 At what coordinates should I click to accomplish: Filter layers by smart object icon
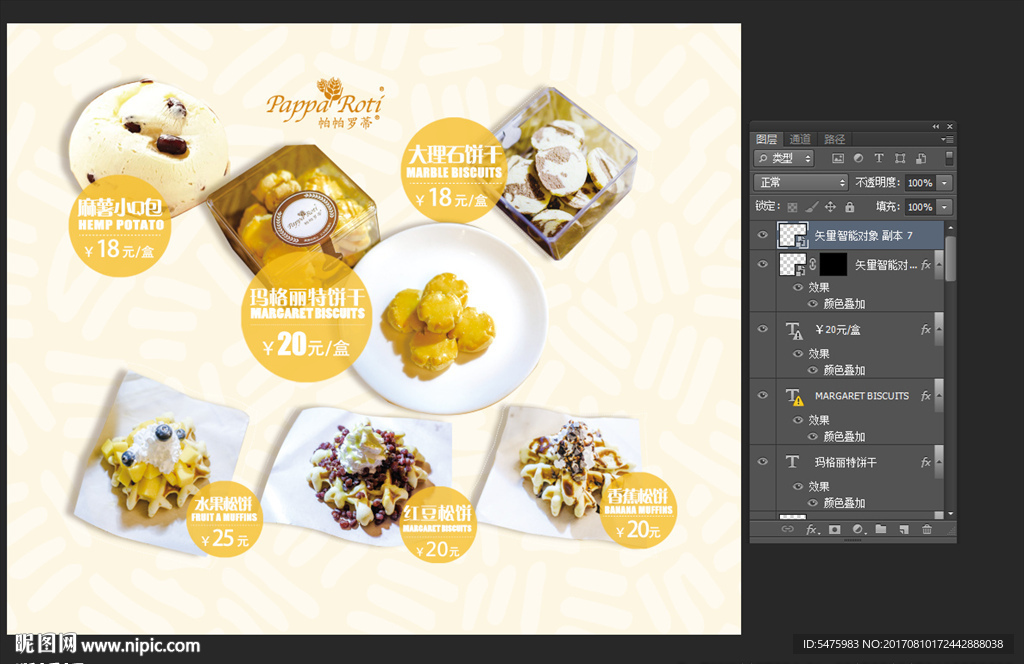click(921, 158)
